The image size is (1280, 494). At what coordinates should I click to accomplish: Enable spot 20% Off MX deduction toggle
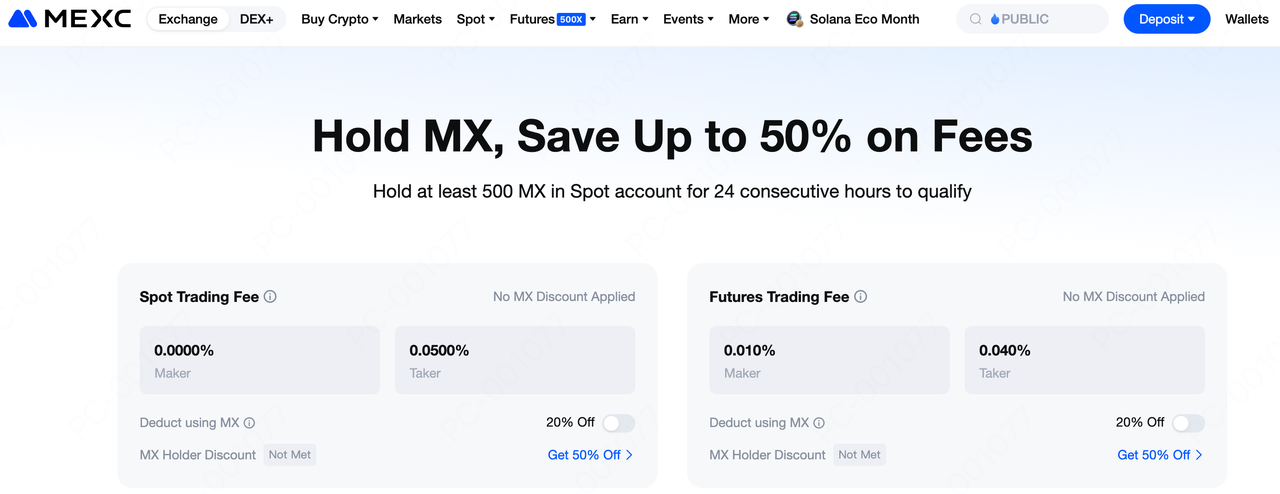coord(618,423)
